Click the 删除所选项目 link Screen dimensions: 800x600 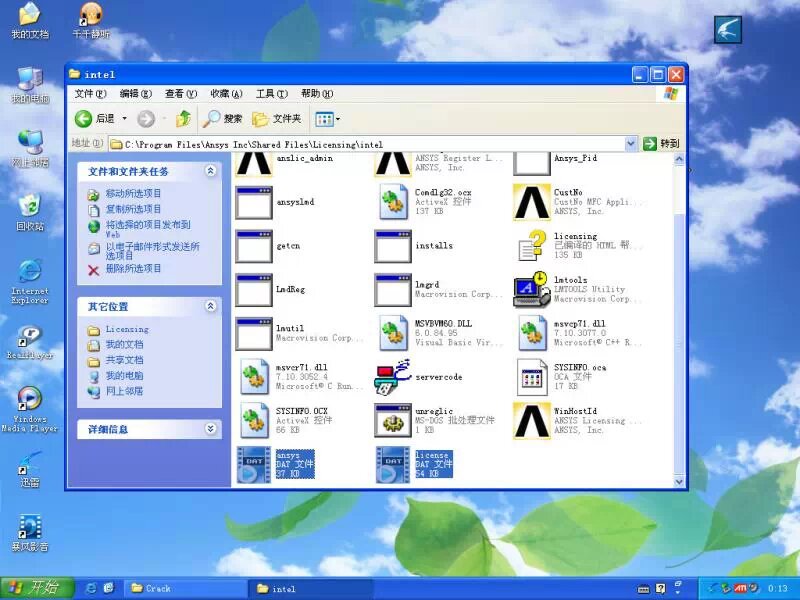[x=133, y=268]
